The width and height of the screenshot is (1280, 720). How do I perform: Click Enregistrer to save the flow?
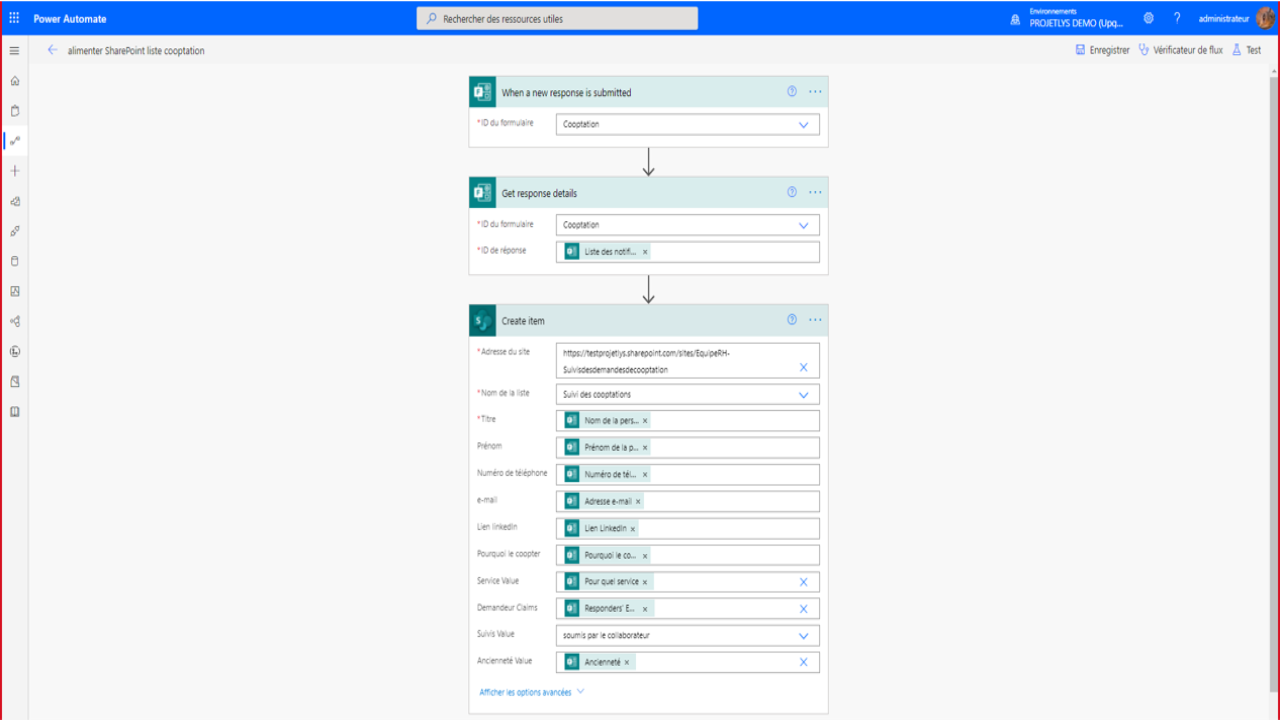1102,50
